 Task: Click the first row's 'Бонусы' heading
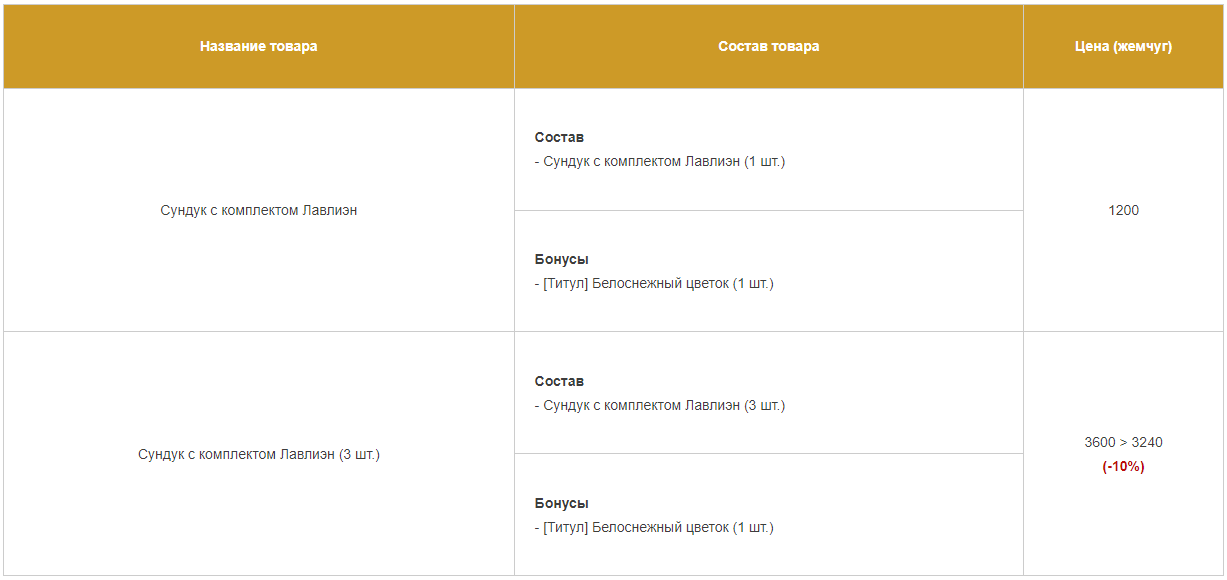click(562, 259)
